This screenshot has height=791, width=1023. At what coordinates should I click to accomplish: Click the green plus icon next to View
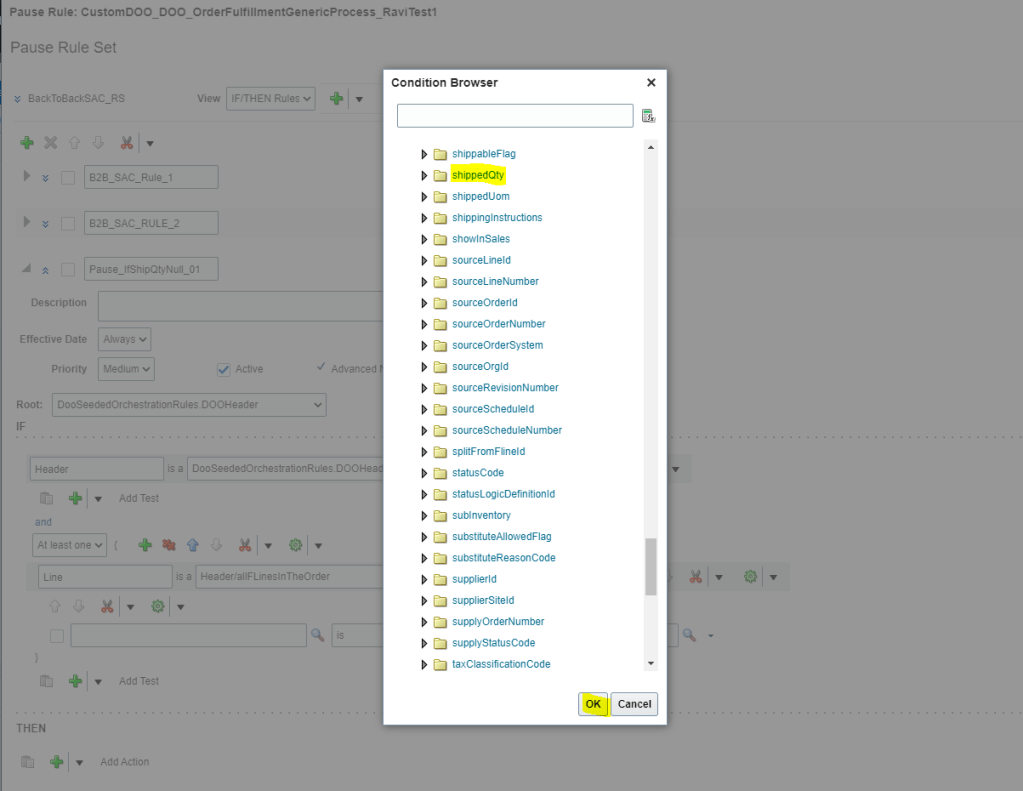coord(337,98)
